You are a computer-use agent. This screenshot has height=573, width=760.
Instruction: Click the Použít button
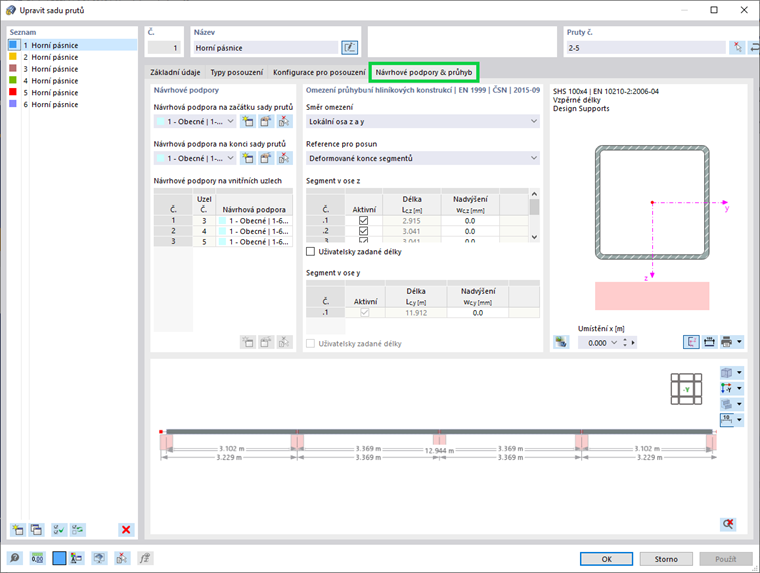pyautogui.click(x=726, y=559)
